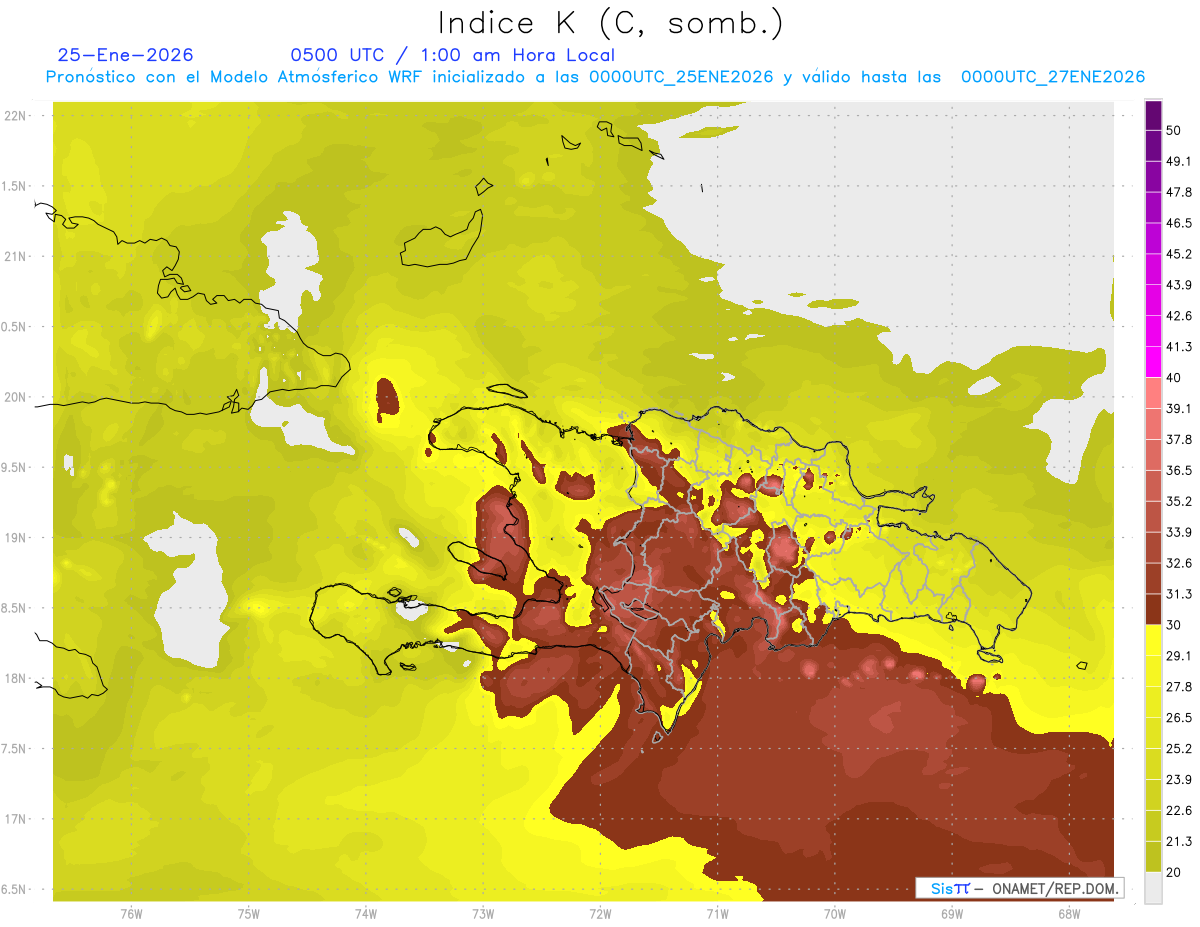The image size is (1200, 927).
Task: Click the '20N' latitude label
Action: (x=17, y=397)
